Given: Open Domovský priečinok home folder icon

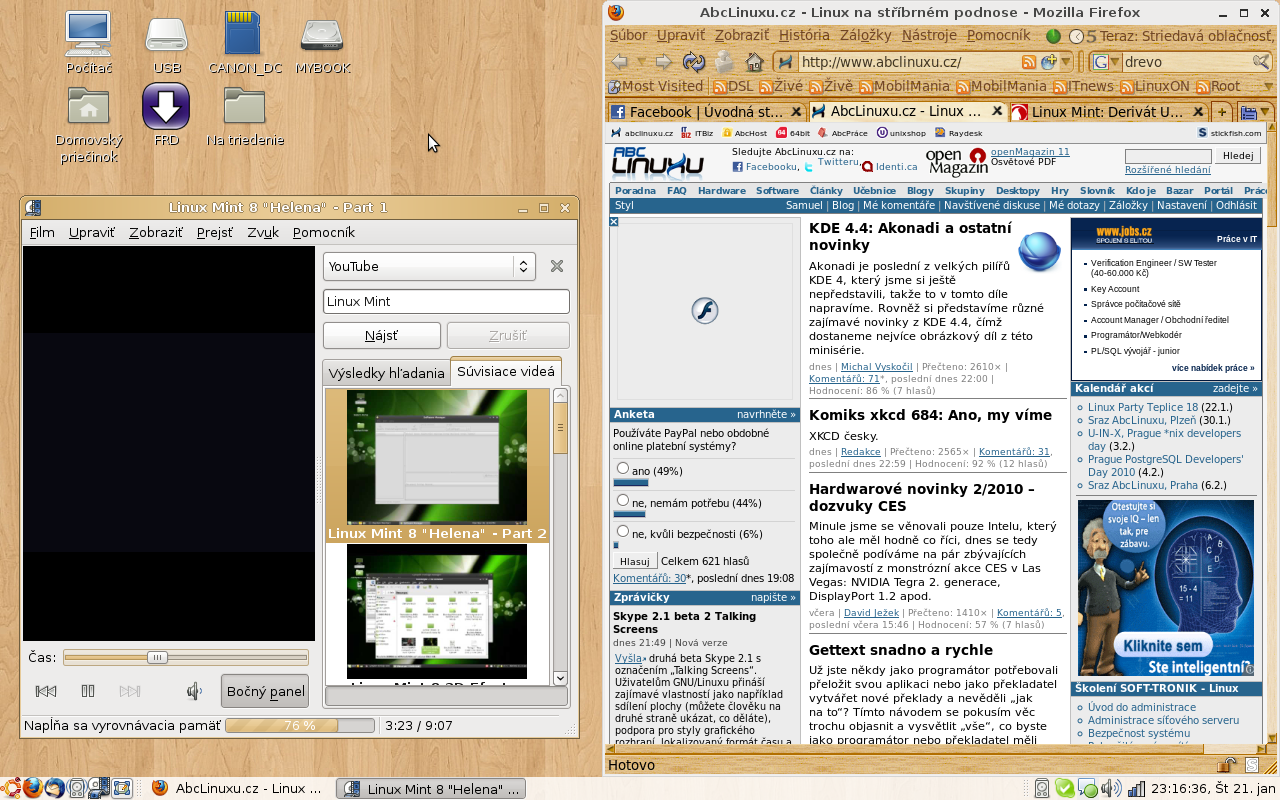Looking at the screenshot, I should [x=89, y=125].
